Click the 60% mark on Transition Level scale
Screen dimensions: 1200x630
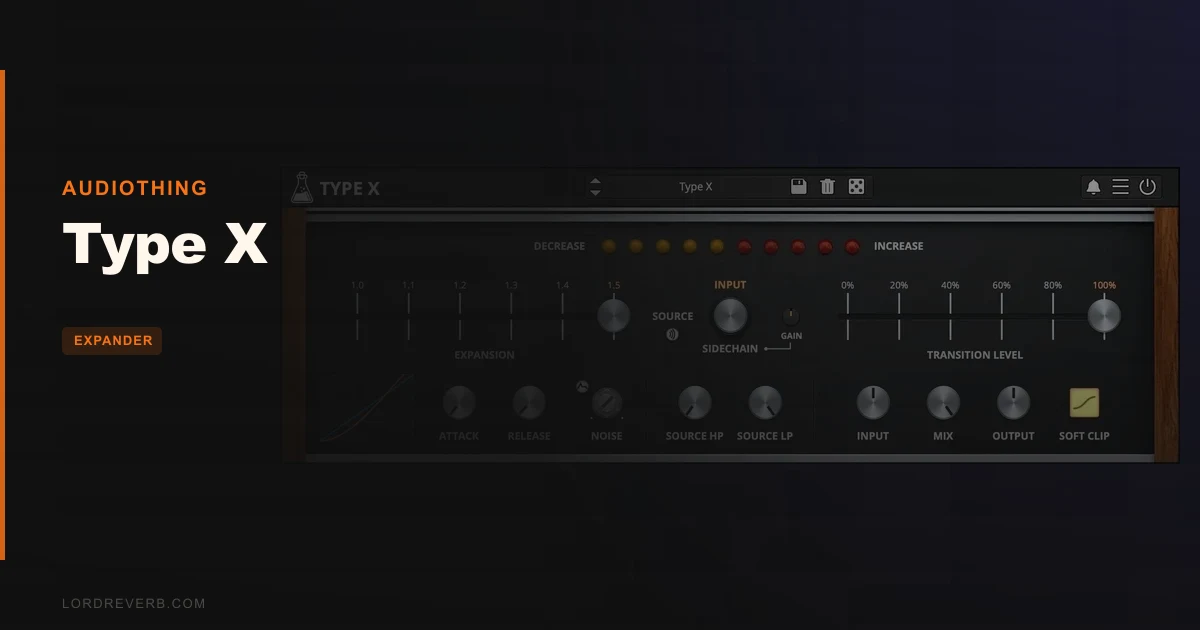point(1001,285)
